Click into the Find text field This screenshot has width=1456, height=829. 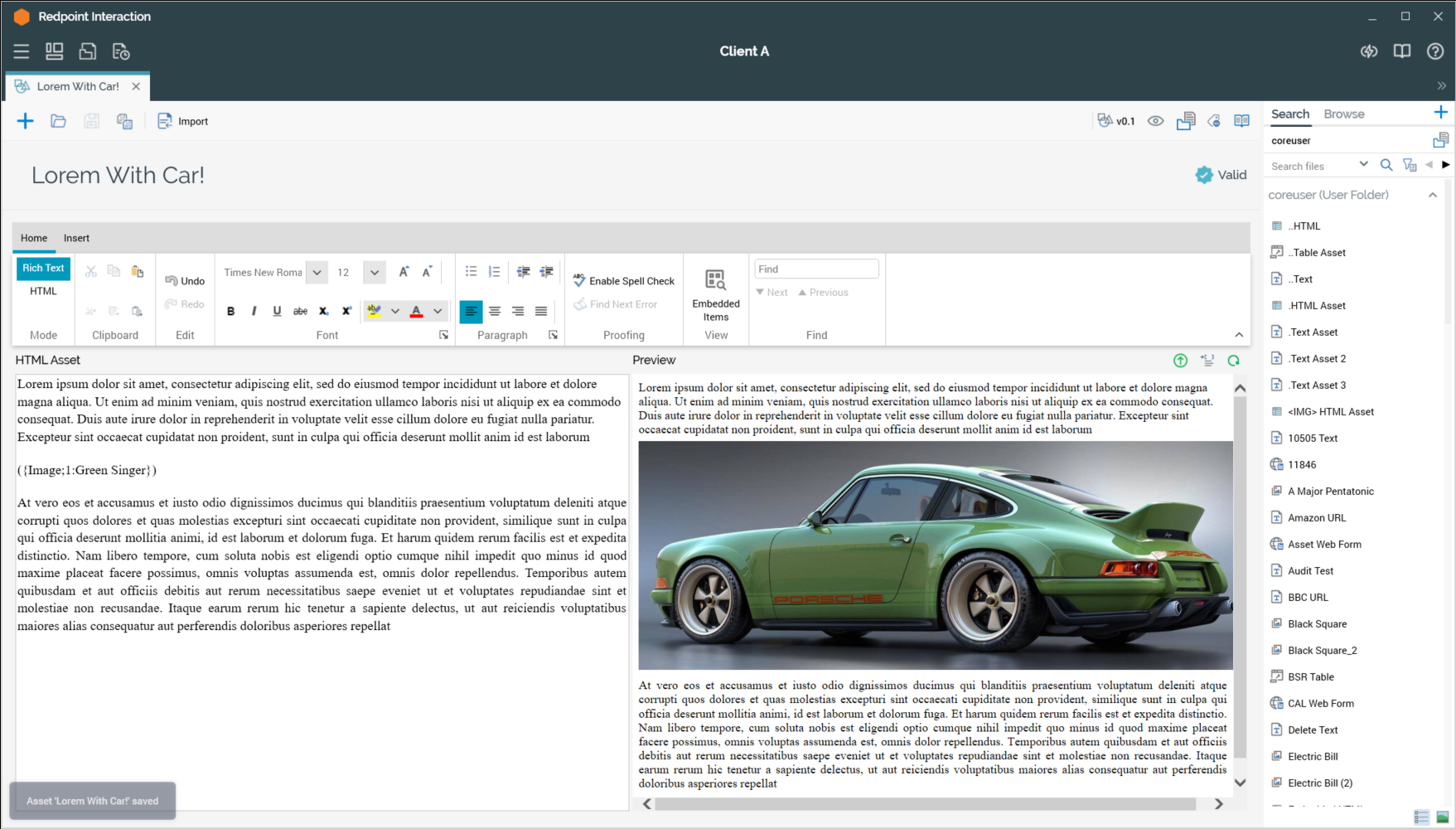point(815,269)
